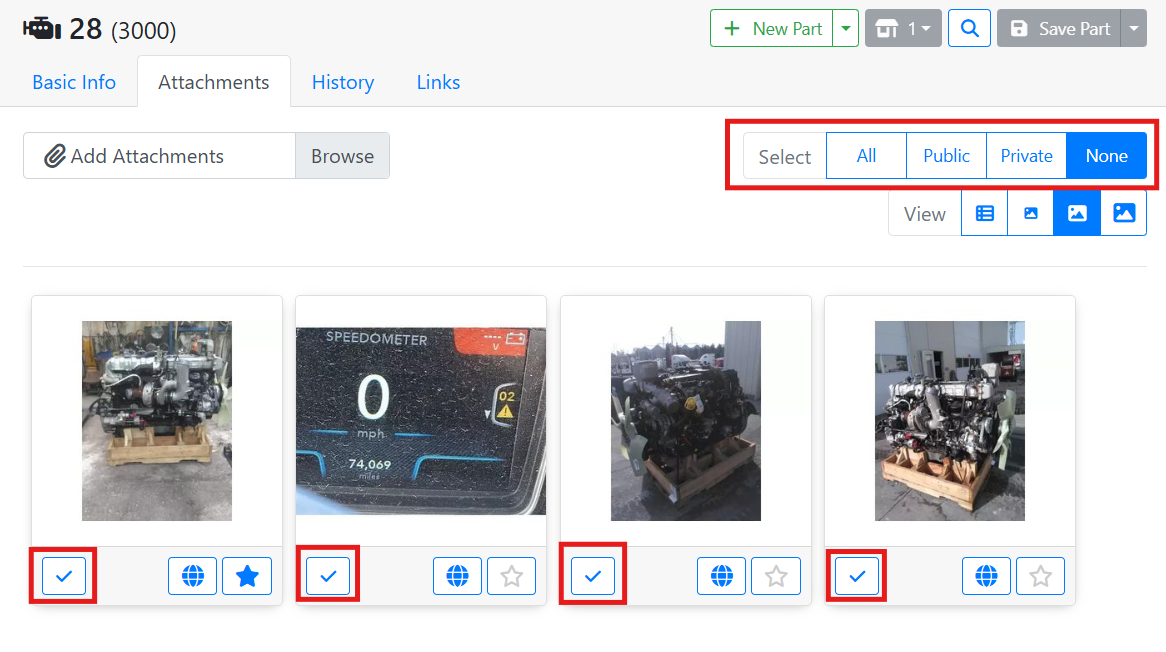Screen dimensions: 1166x652
Task: Click the Browse button
Action: [x=342, y=155]
